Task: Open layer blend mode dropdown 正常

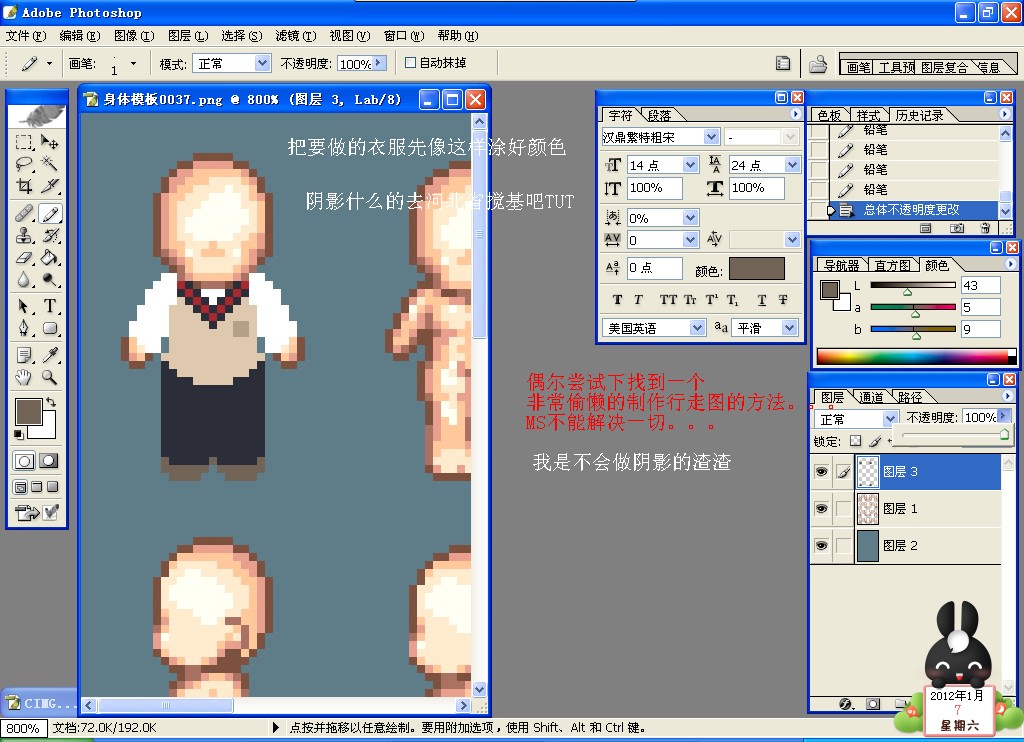Action: [x=890, y=419]
